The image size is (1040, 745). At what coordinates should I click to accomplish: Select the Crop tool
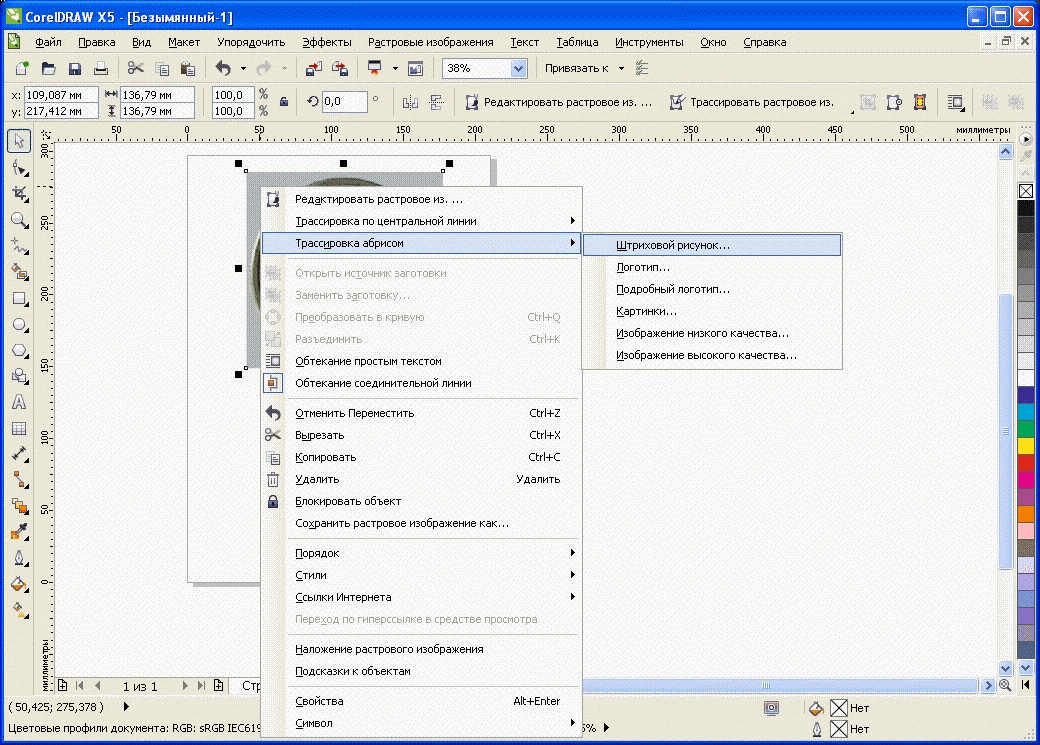19,194
